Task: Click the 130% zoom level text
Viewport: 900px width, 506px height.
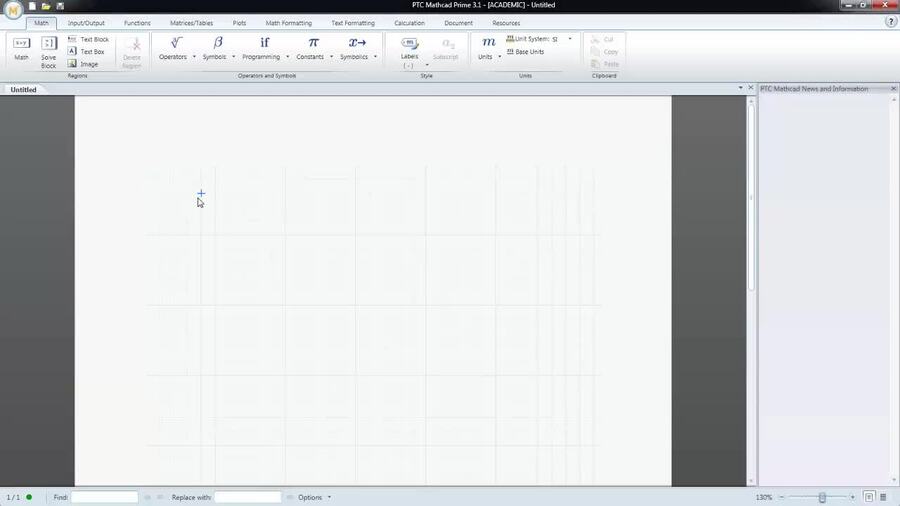Action: click(x=763, y=497)
